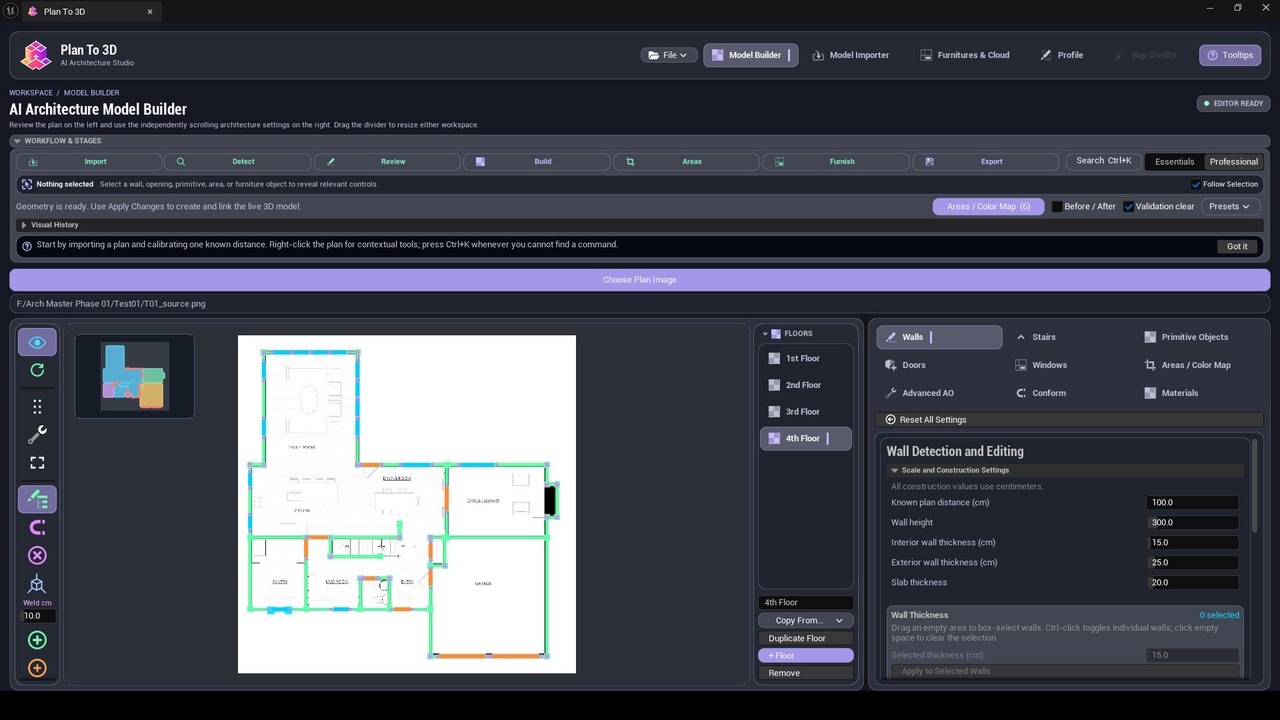Click the pink circled X icon
Screen dimensions: 1280x720
pos(37,555)
